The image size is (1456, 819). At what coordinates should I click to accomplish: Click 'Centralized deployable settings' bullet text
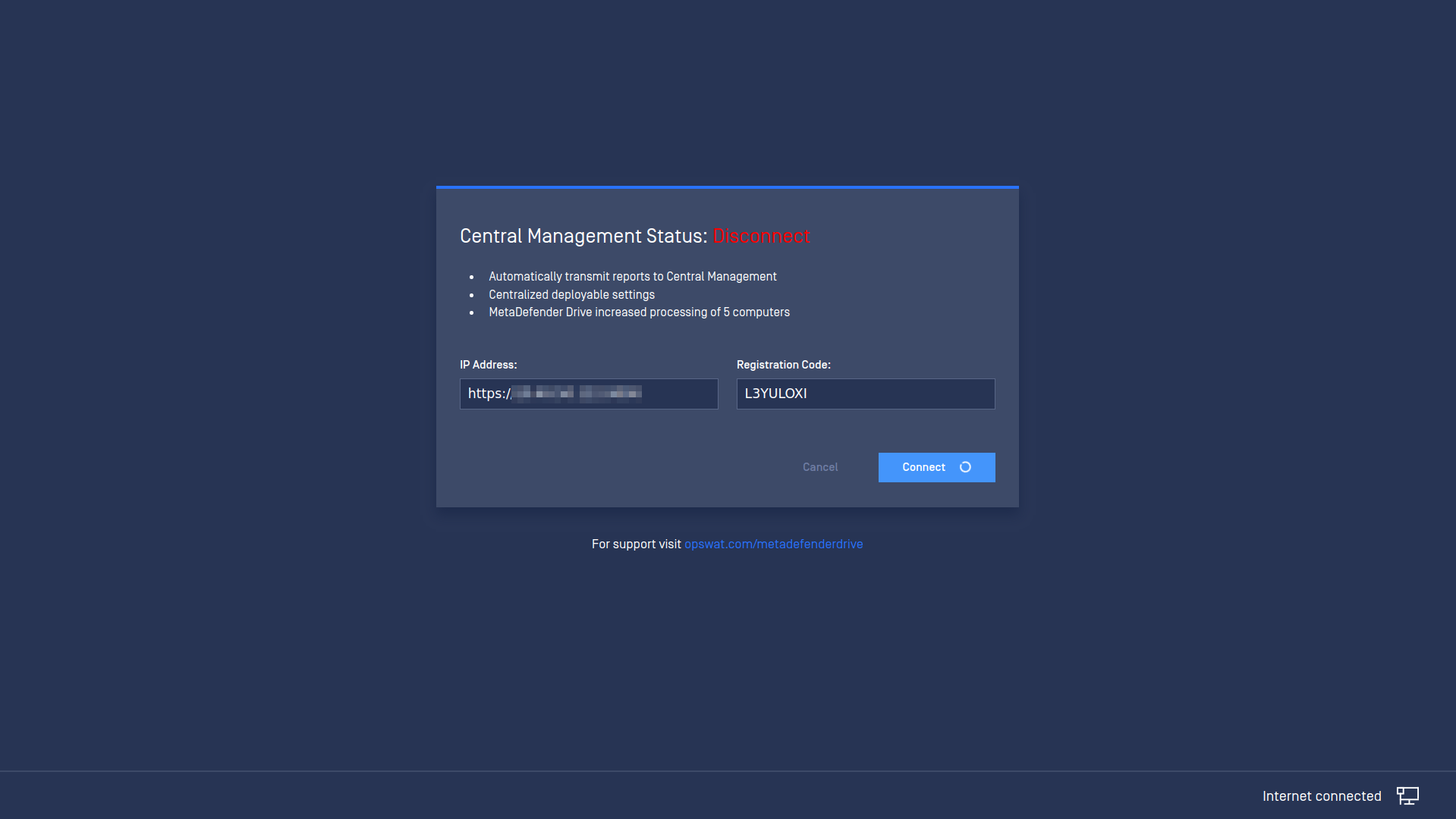click(571, 295)
